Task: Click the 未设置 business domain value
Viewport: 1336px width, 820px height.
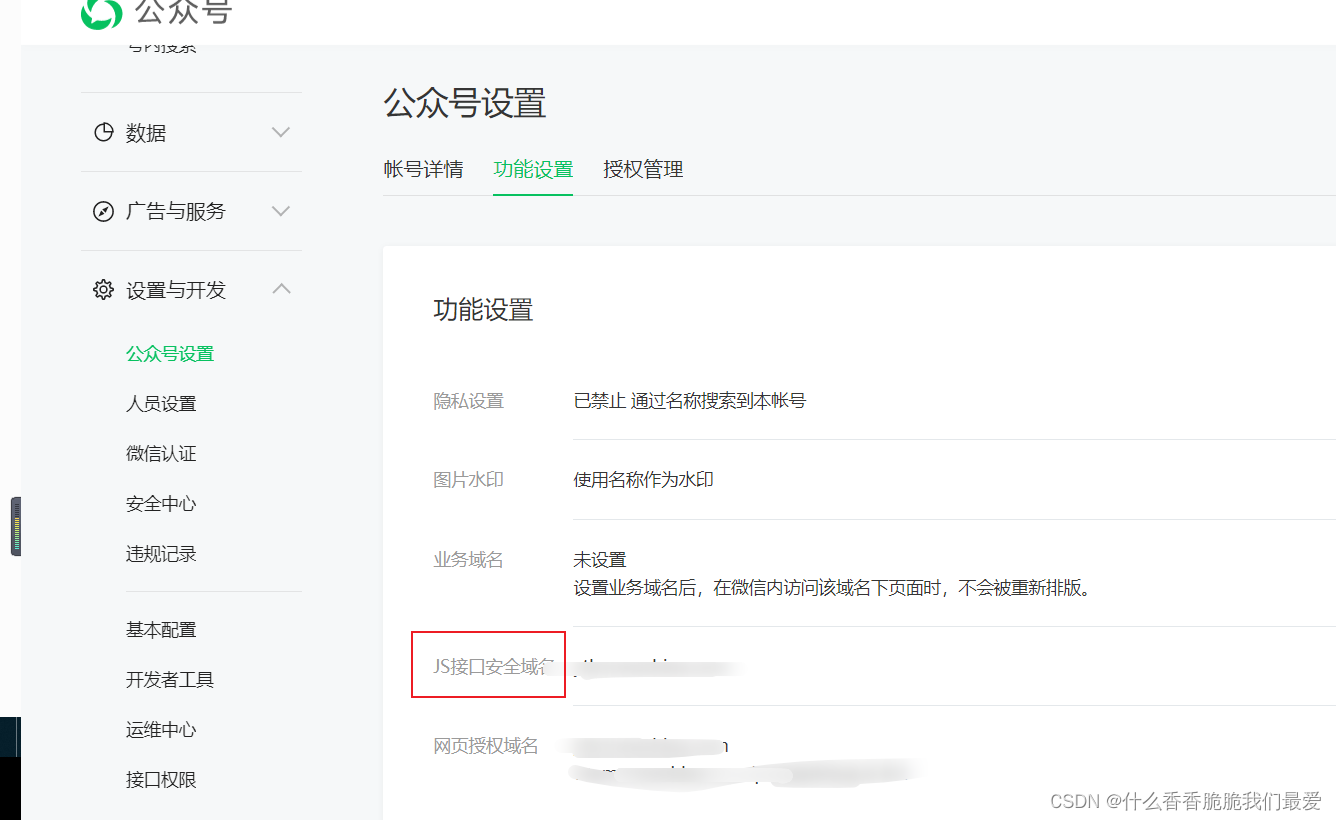Action: 600,560
